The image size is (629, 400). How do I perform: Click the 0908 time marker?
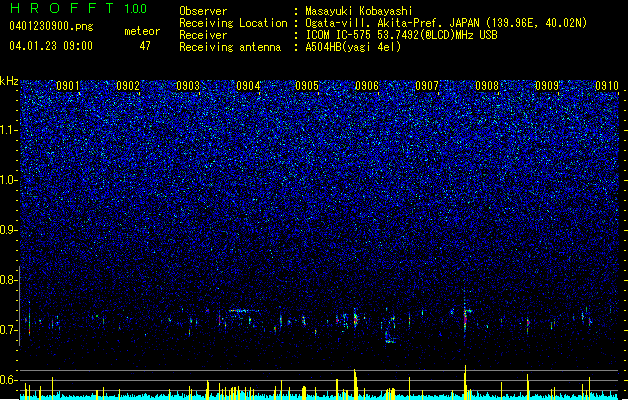pos(487,86)
